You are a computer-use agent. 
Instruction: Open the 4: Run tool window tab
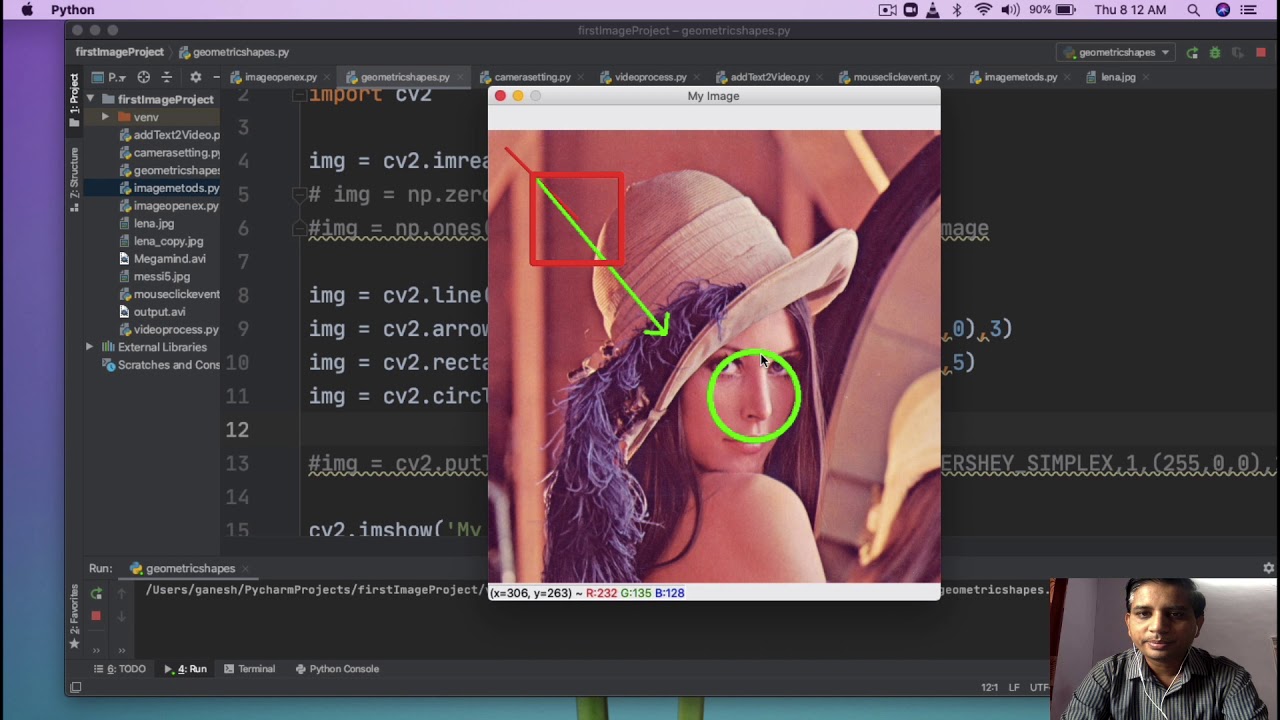click(x=186, y=669)
